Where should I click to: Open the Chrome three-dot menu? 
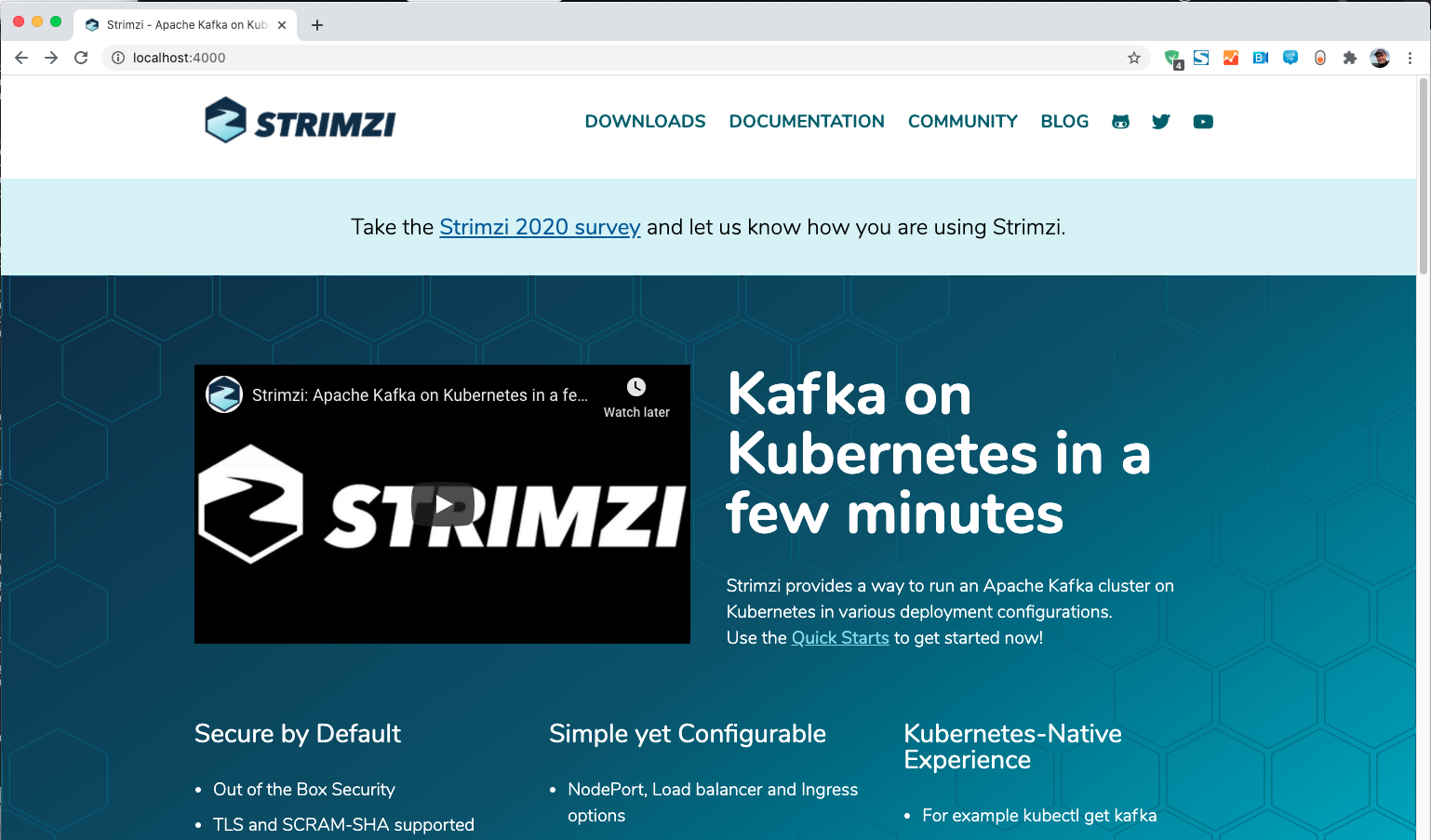click(1411, 58)
